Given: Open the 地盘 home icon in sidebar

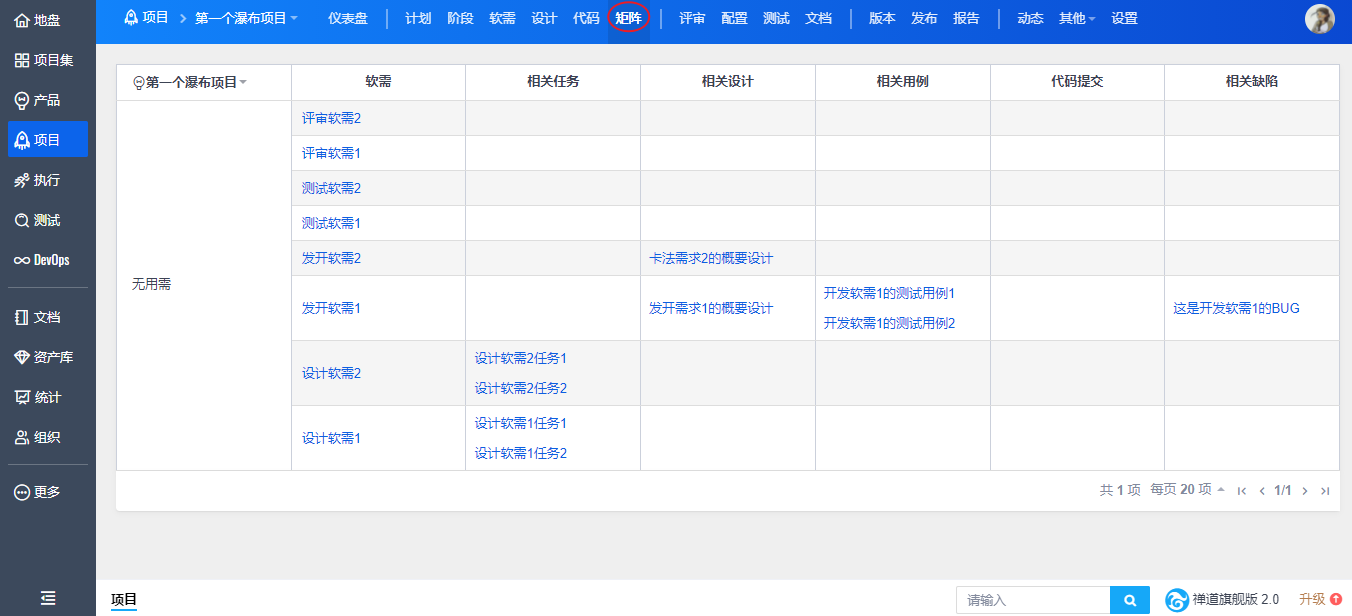Looking at the screenshot, I should (22, 20).
